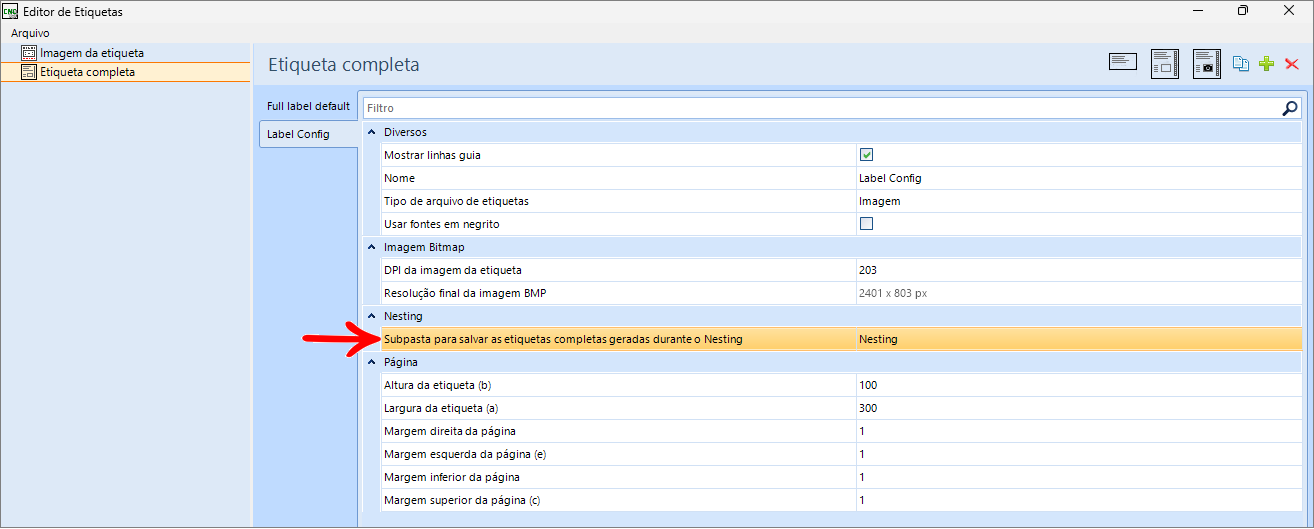
Task: Toggle the Mostrar linhas guia checkbox
Action: click(867, 155)
